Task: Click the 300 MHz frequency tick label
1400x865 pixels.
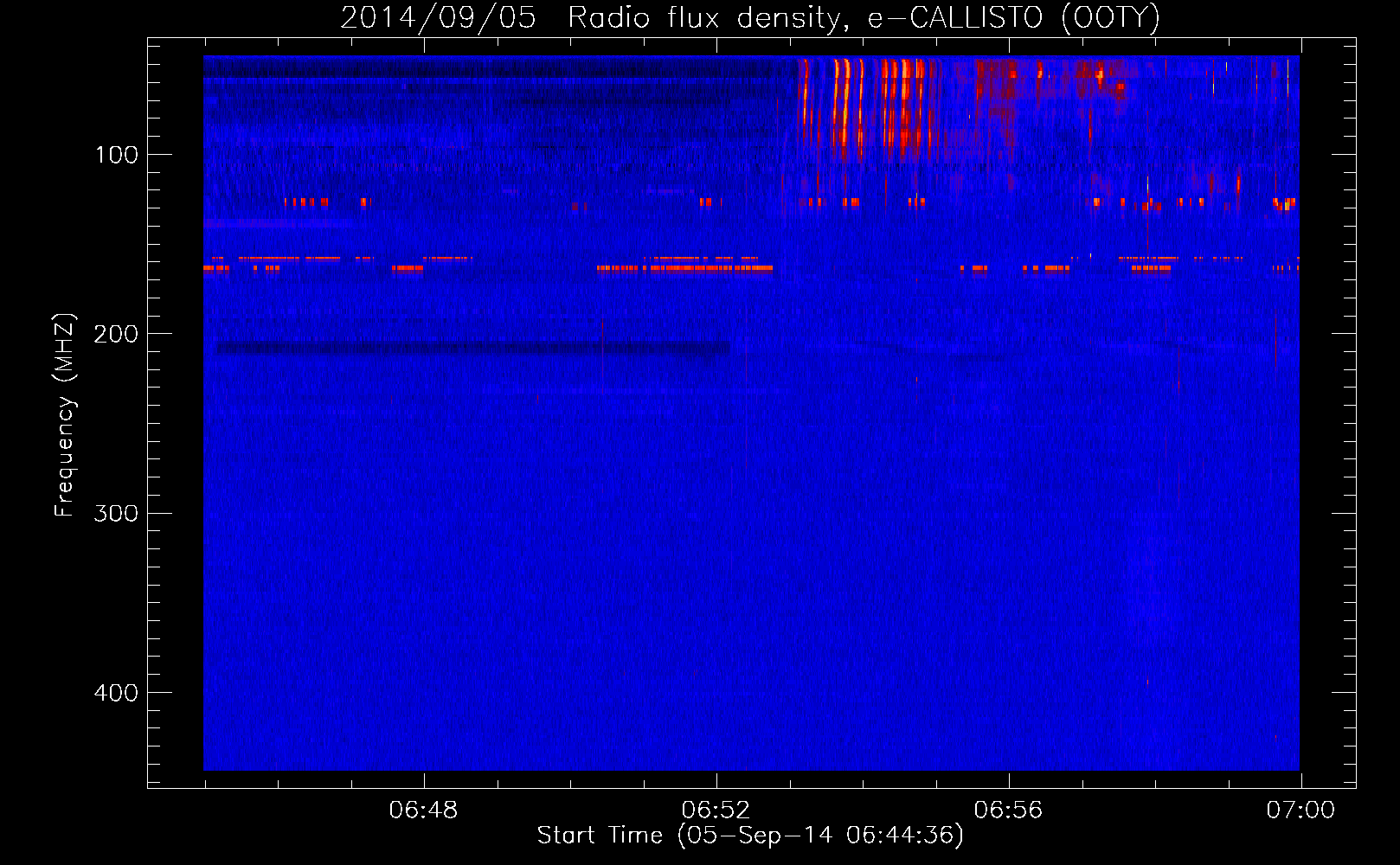Action: coord(116,513)
